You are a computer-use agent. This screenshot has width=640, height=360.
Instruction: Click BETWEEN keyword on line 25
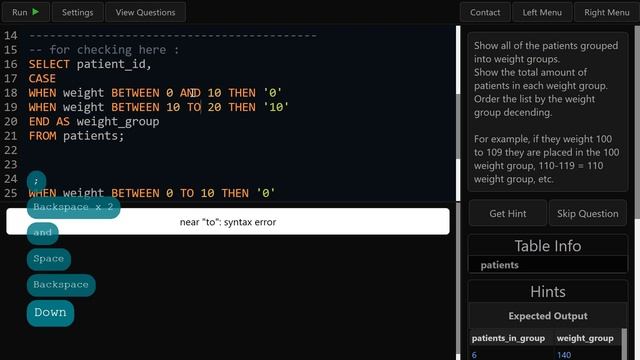coord(135,193)
